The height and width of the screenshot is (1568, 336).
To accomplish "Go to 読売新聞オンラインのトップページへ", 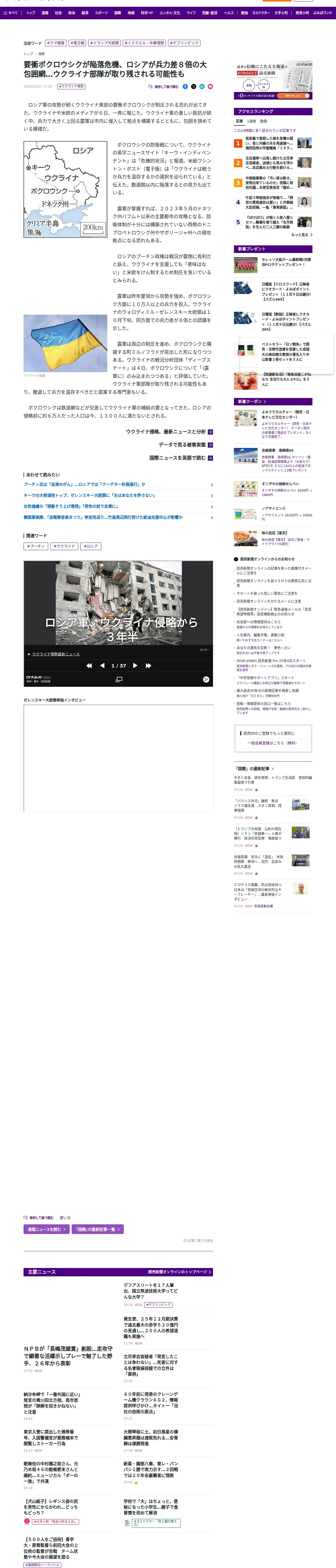I will point(179,1272).
